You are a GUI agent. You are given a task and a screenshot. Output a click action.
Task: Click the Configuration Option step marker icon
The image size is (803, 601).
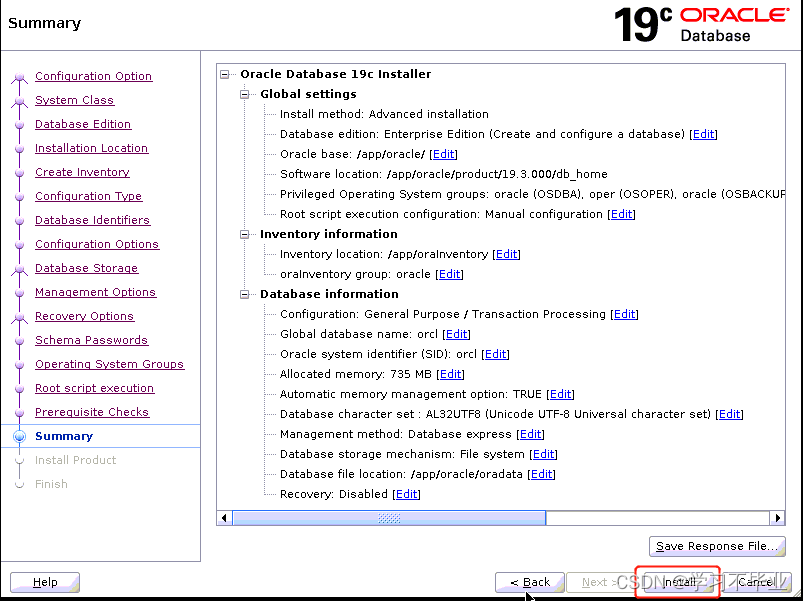coord(20,76)
